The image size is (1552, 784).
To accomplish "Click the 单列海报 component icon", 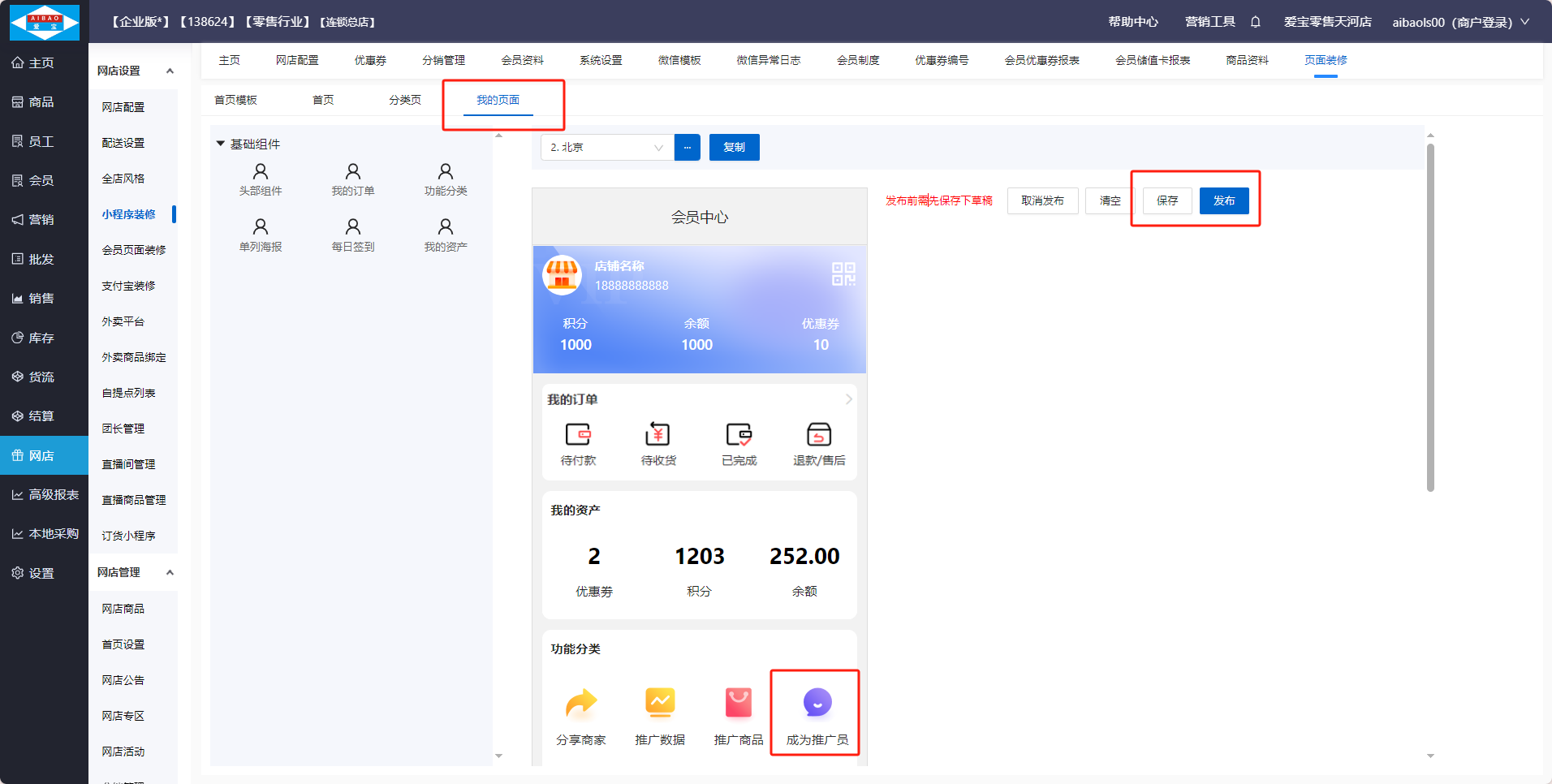I will point(260,226).
